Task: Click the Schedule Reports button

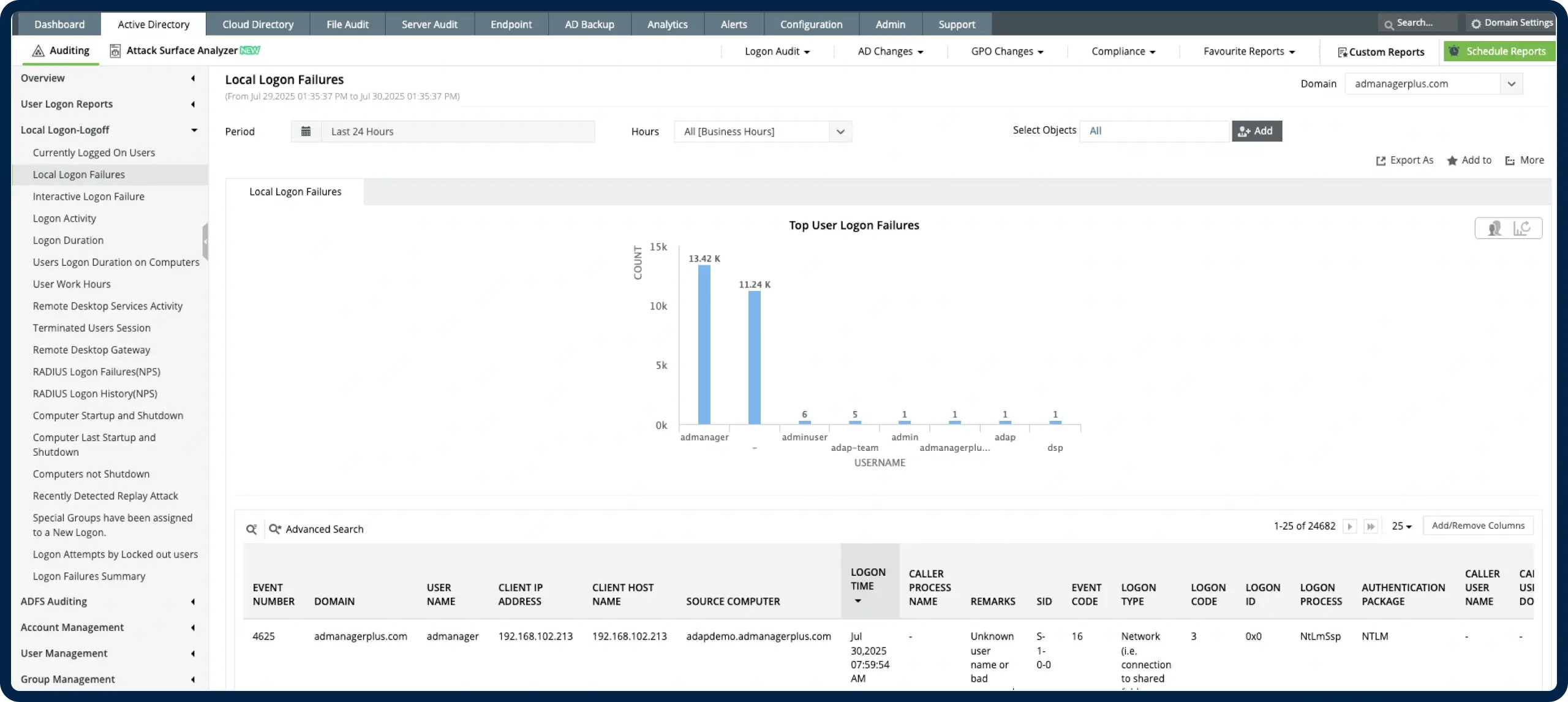Action: pyautogui.click(x=1498, y=51)
